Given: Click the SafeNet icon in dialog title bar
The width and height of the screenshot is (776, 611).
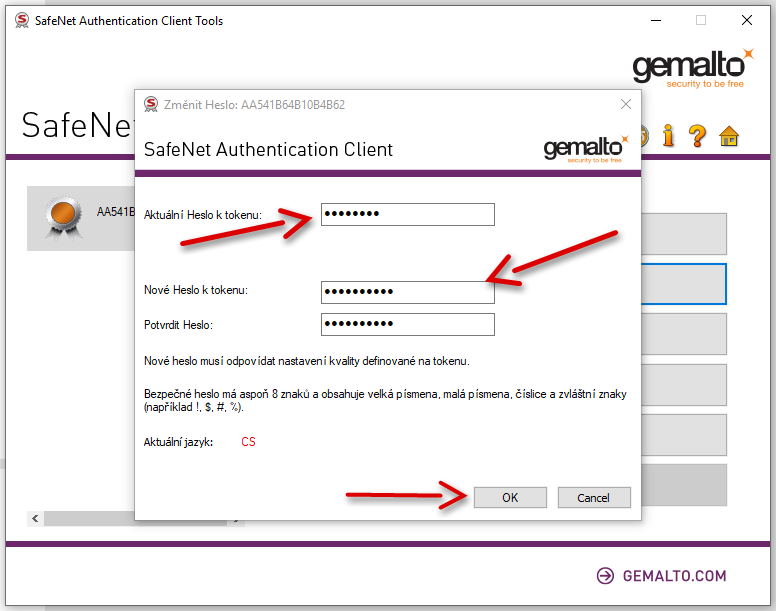Looking at the screenshot, I should tap(151, 104).
